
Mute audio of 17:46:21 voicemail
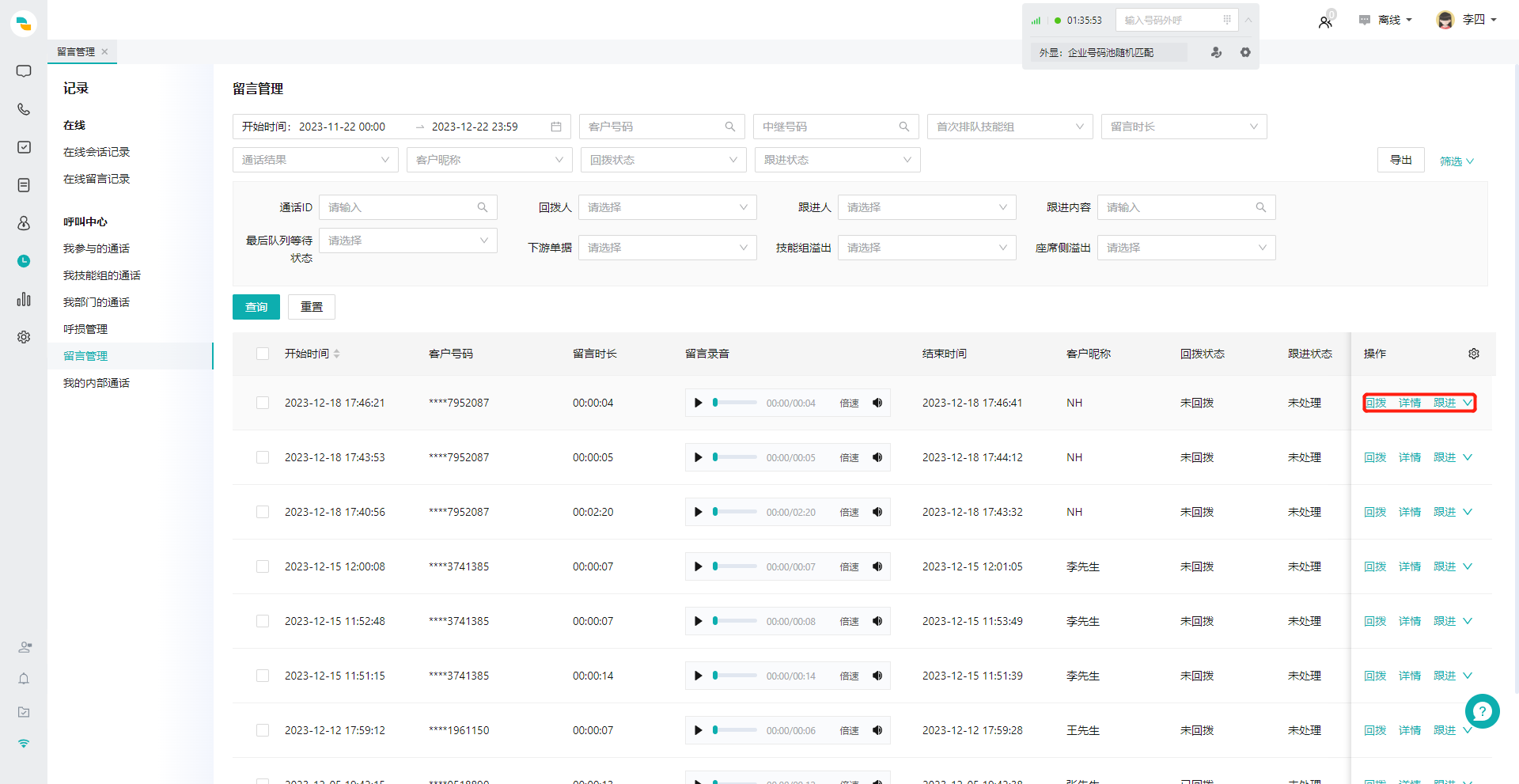click(877, 403)
